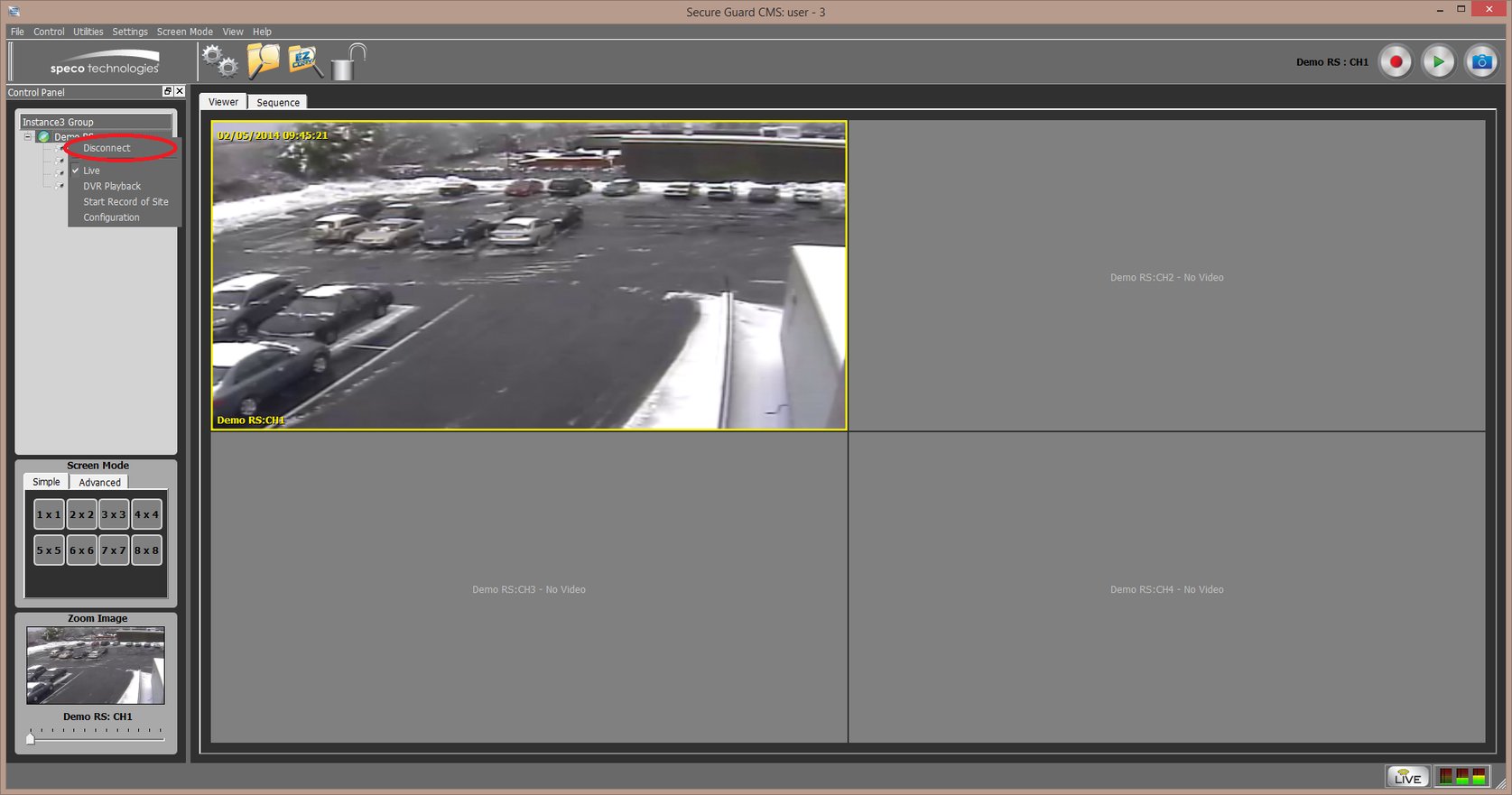Open the setup gears icon in toolbar

click(220, 61)
